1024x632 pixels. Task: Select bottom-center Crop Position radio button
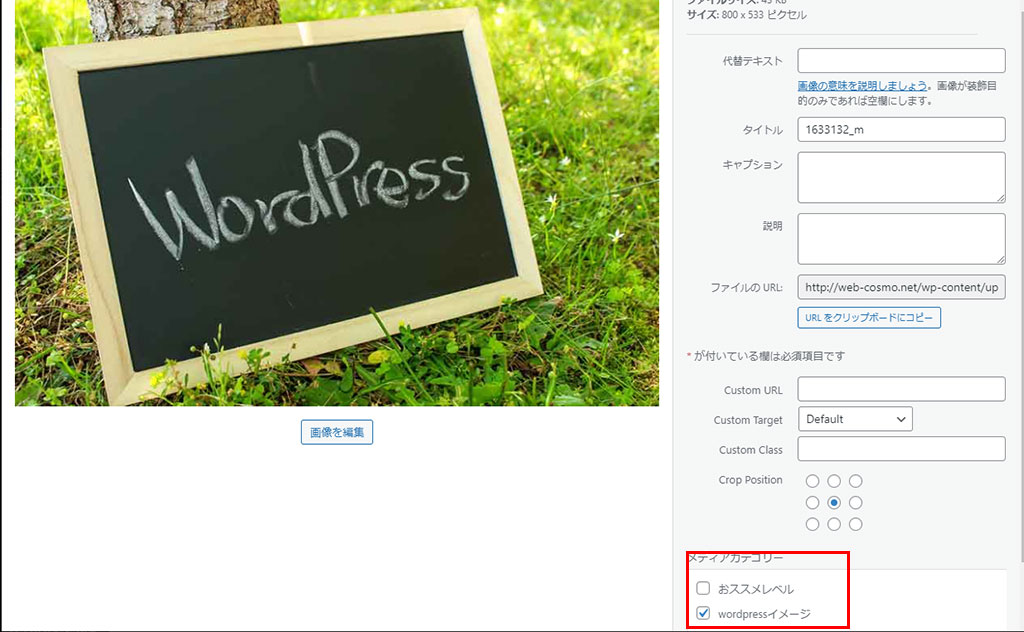click(834, 524)
